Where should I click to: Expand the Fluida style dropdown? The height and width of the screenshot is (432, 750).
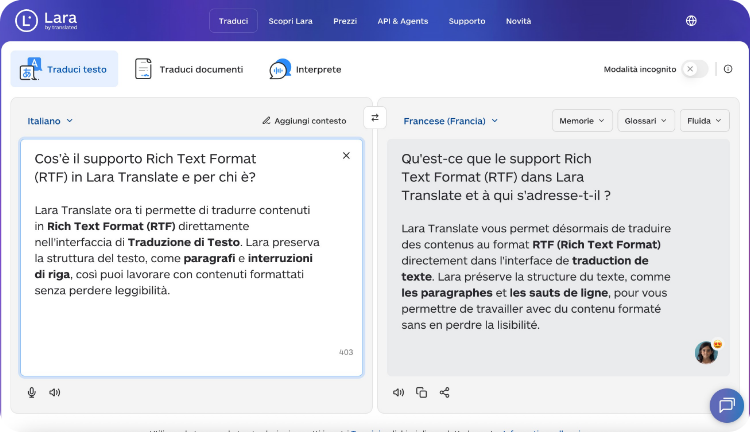point(705,121)
